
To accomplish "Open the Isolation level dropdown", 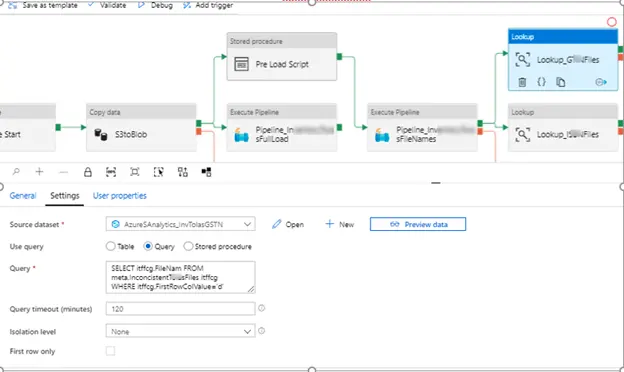I will 180,331.
